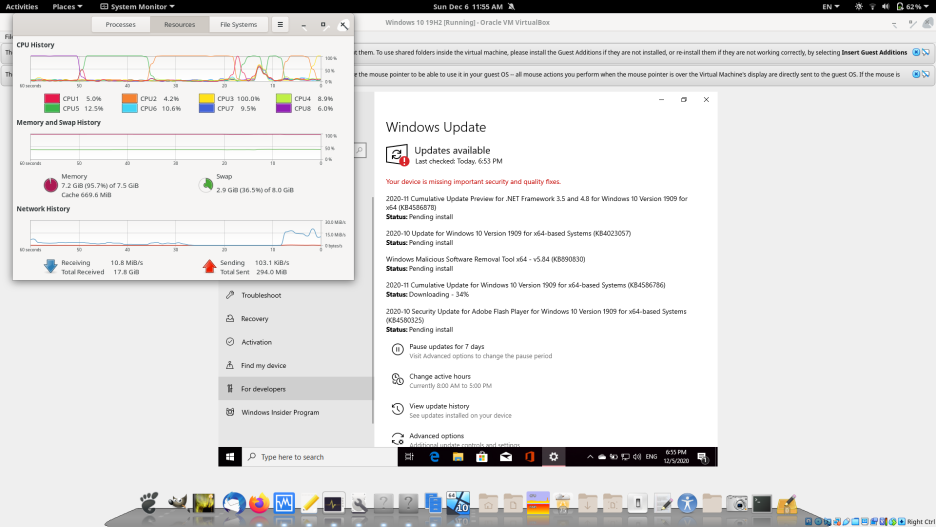
Task: Open GNOME foot icon in dock
Action: [149, 503]
